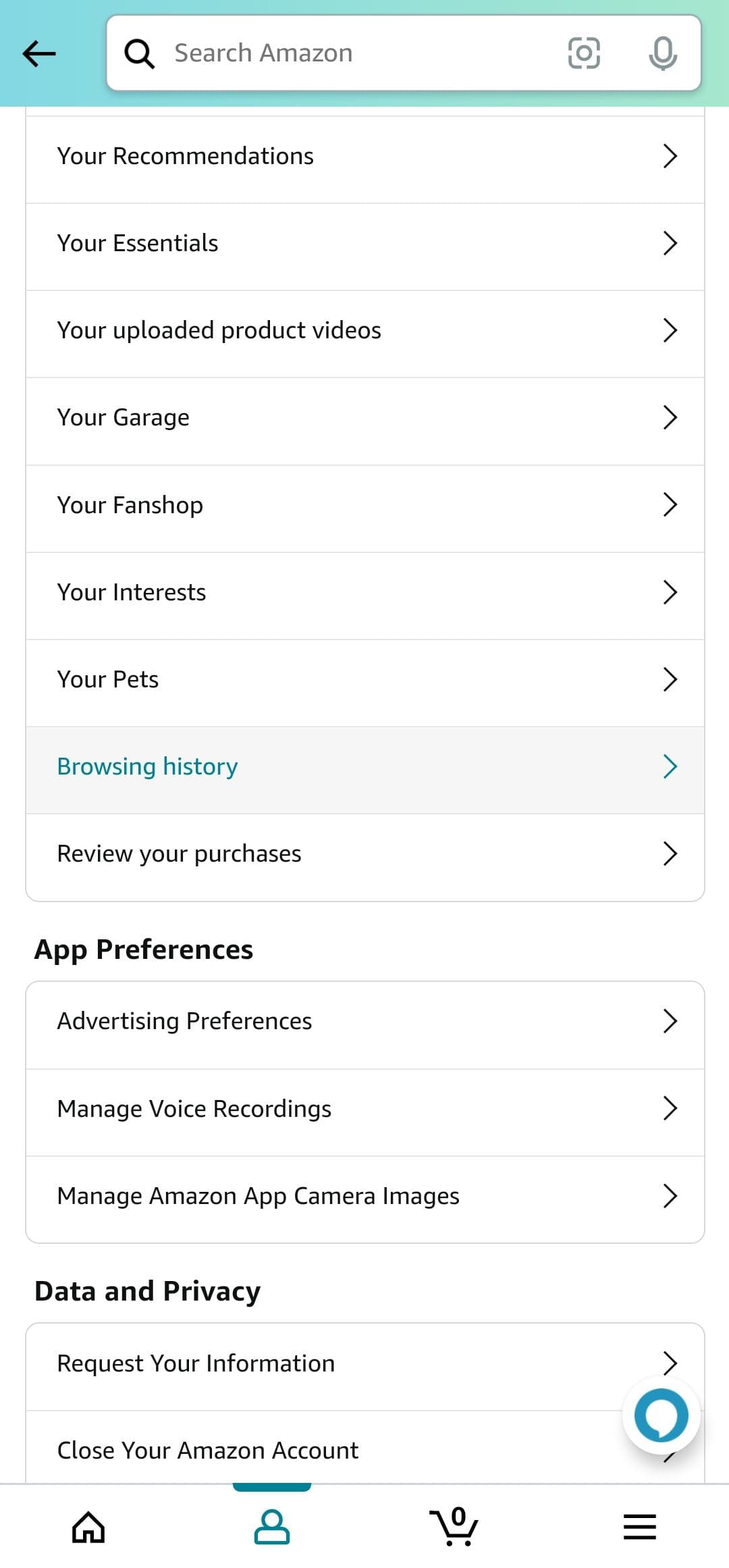The height and width of the screenshot is (1568, 729).
Task: Open Manage Amazon App Camera Images
Action: click(258, 1196)
